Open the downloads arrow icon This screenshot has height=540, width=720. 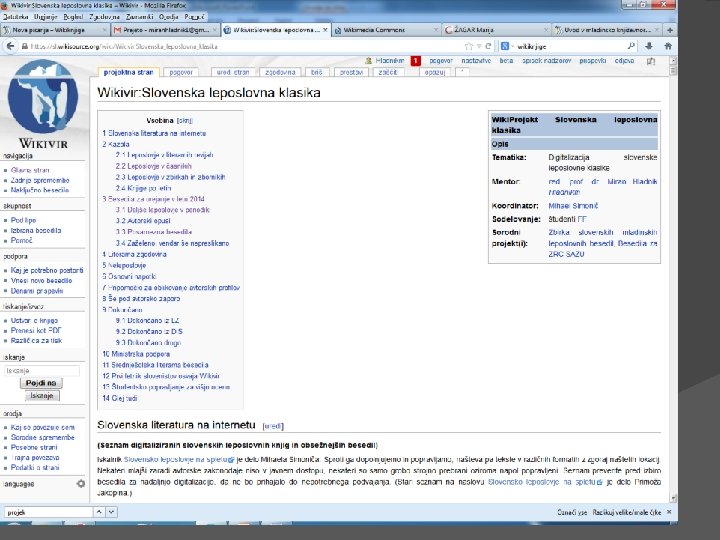(649, 46)
